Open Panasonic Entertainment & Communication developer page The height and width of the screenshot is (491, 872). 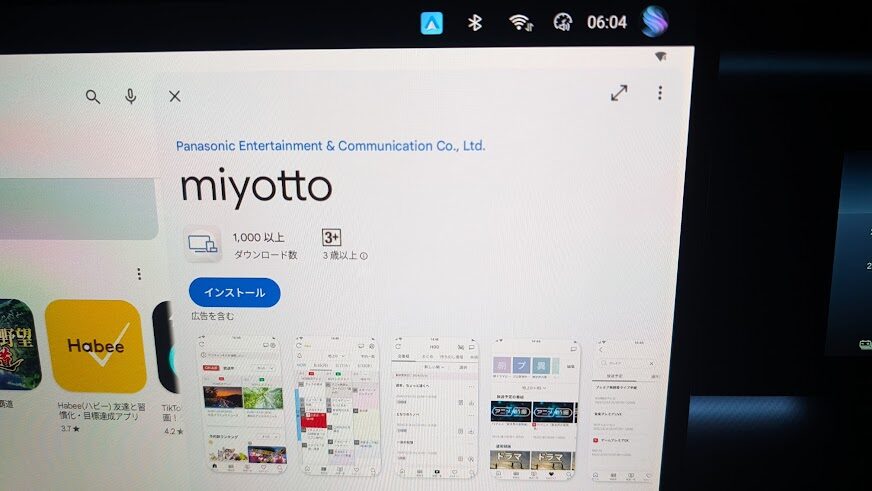click(330, 146)
